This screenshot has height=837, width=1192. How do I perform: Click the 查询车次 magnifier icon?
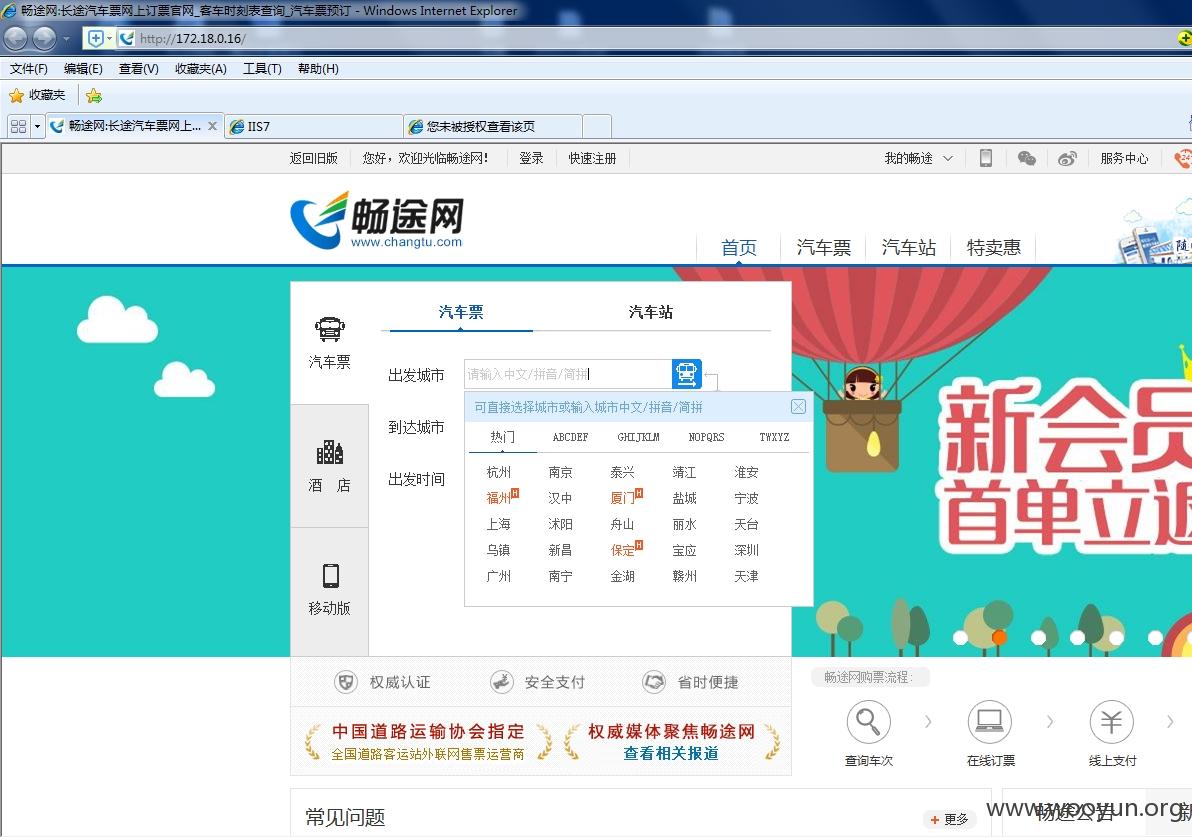point(868,722)
